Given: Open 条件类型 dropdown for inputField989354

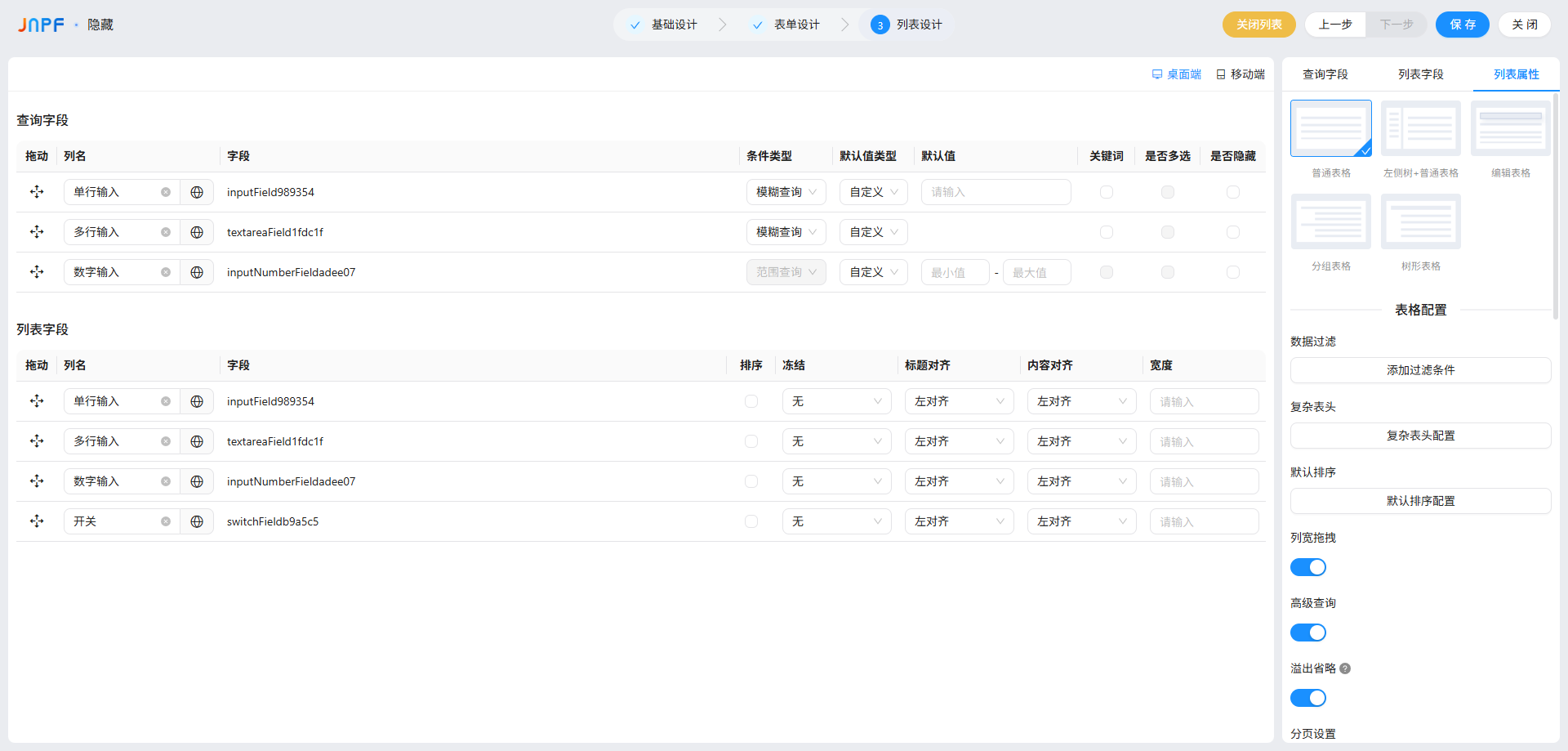Looking at the screenshot, I should click(x=786, y=192).
